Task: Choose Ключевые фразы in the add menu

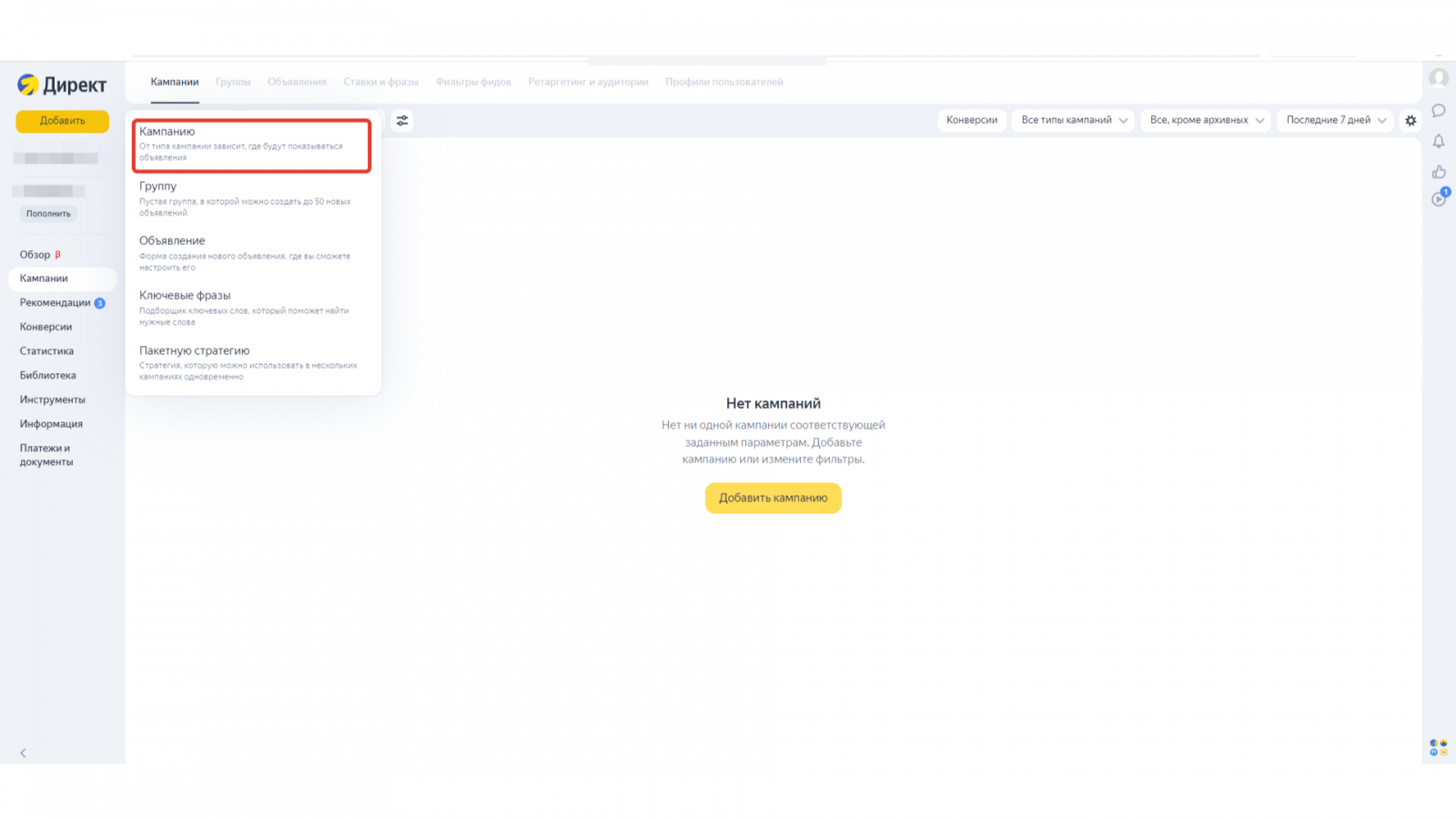Action: pos(252,308)
